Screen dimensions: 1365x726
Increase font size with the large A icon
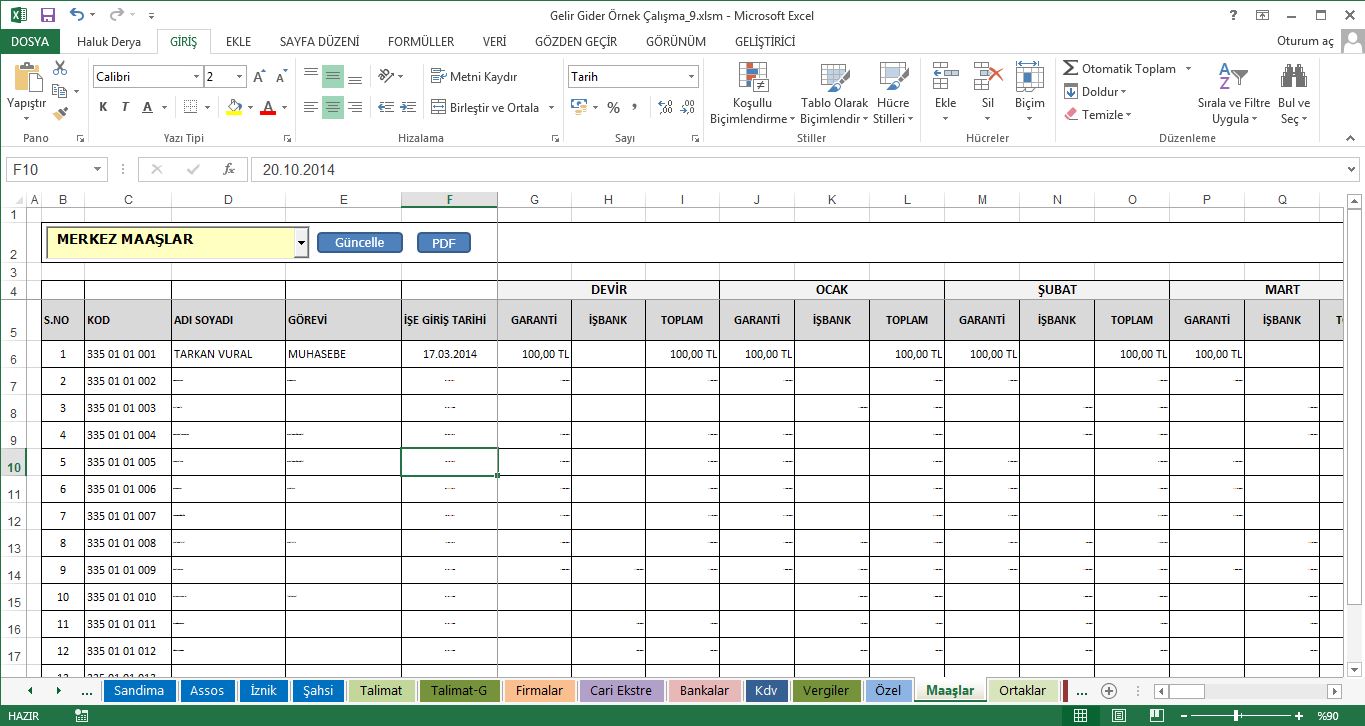pos(259,77)
